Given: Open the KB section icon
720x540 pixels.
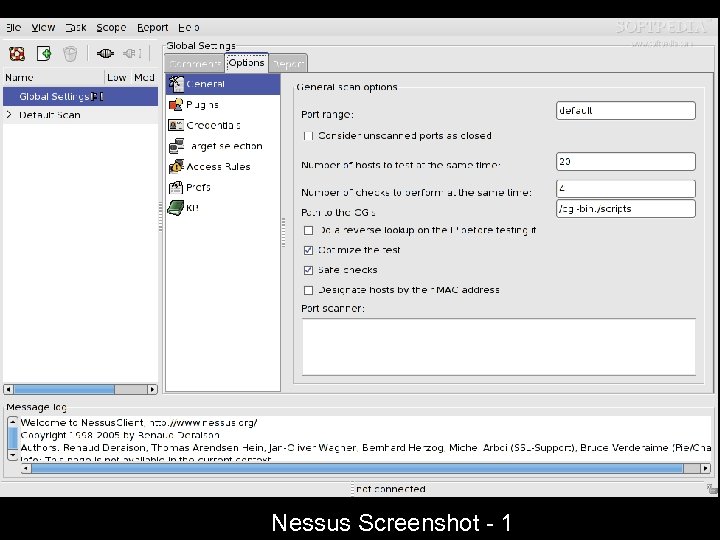Looking at the screenshot, I should 175,208.
